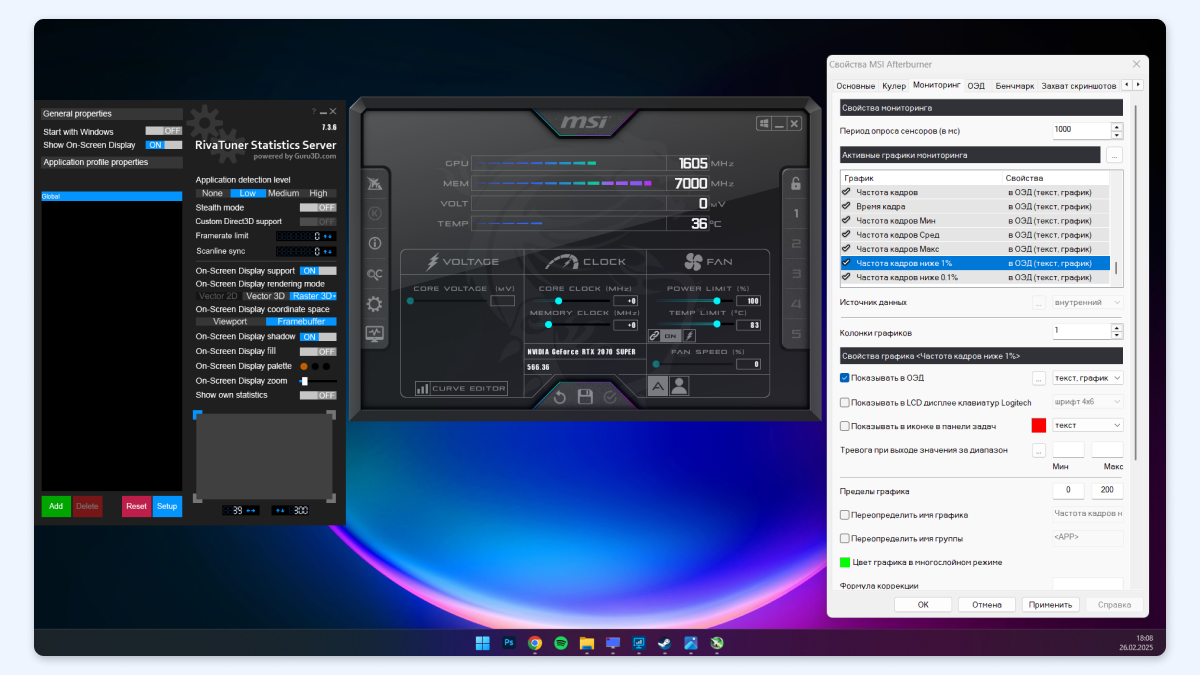Click the On-Screen Display zoom slider
Image resolution: width=1200 pixels, height=675 pixels.
pyautogui.click(x=318, y=381)
